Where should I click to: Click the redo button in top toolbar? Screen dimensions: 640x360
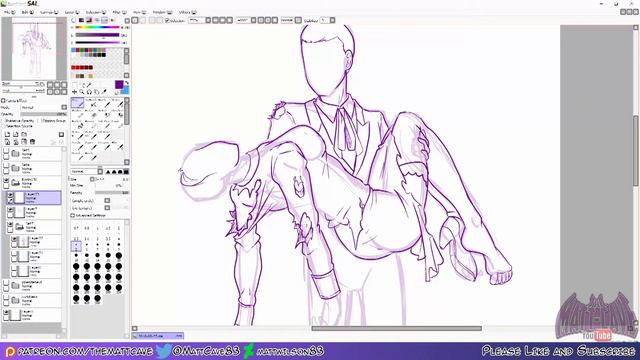click(x=142, y=20)
